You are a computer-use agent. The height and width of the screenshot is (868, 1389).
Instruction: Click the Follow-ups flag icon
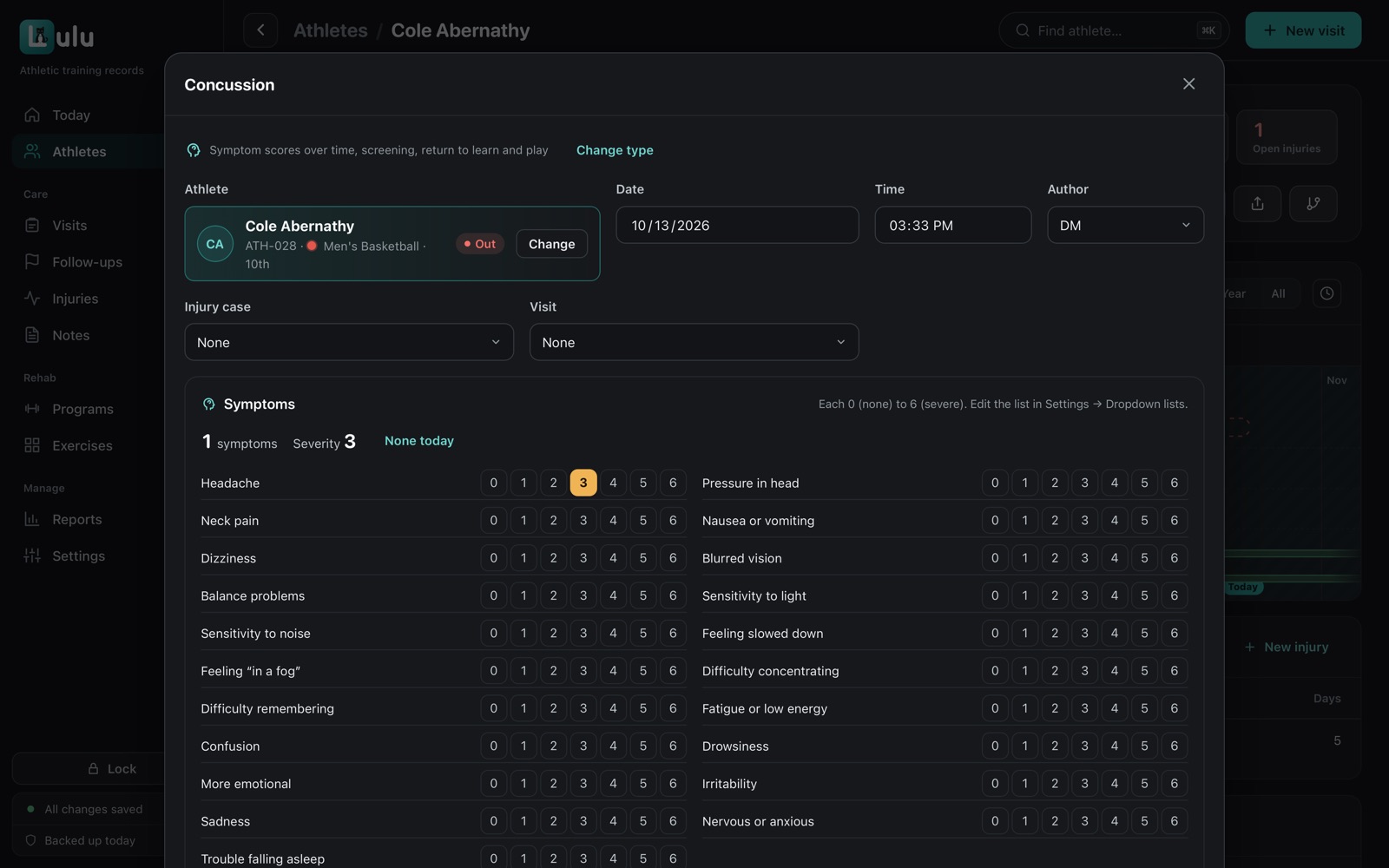pos(32,261)
